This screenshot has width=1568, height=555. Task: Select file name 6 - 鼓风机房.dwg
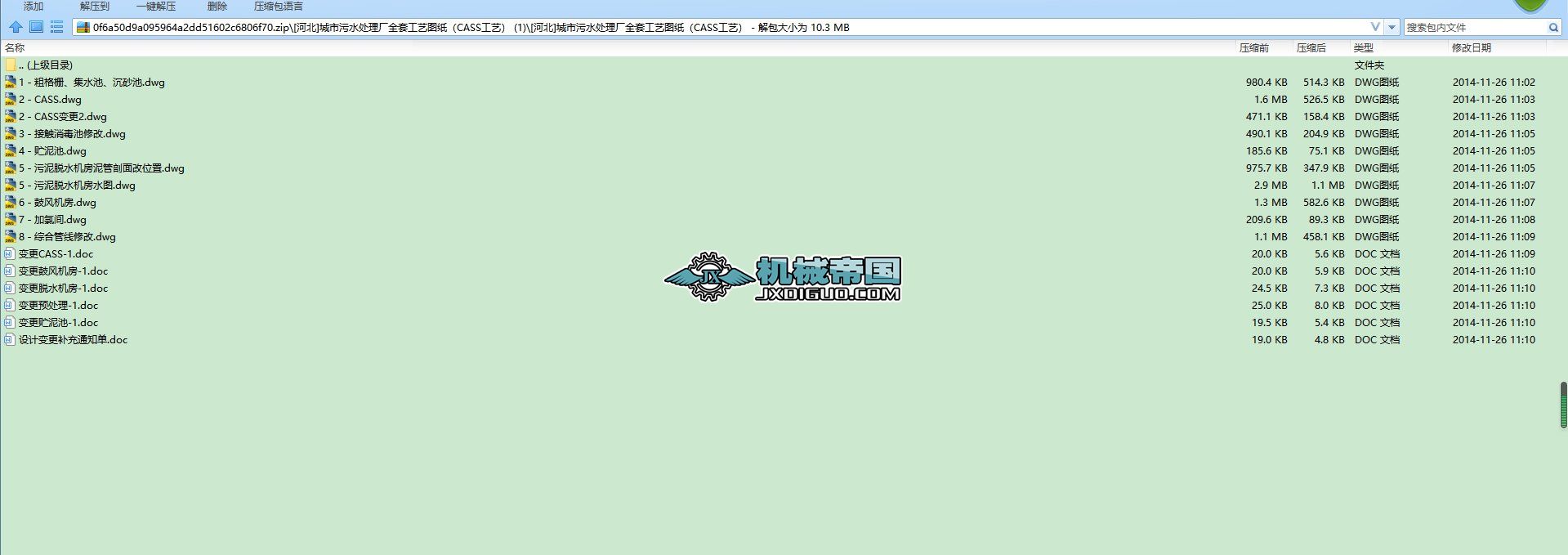[x=57, y=202]
